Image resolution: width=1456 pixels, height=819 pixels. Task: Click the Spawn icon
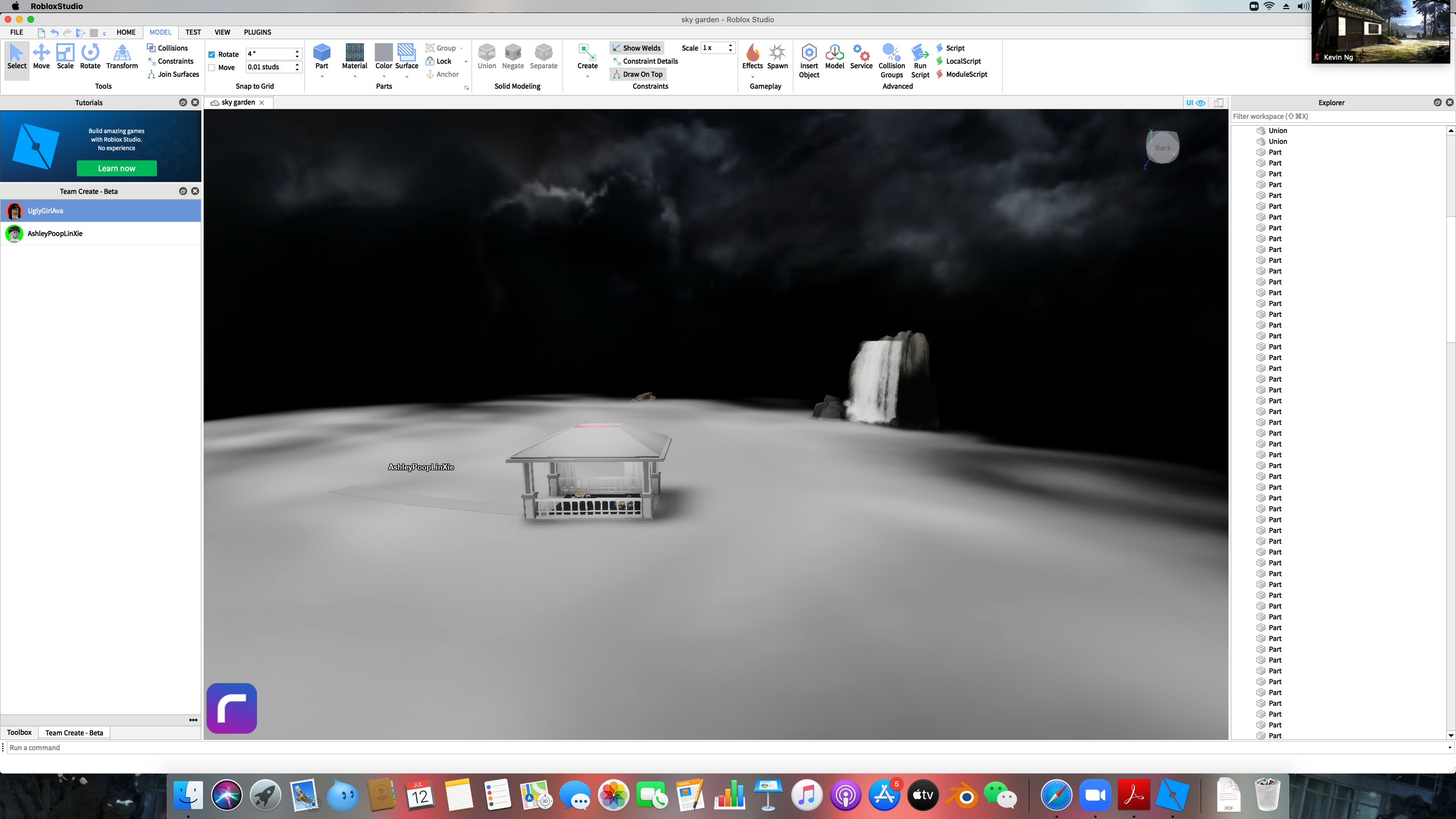coord(777,53)
